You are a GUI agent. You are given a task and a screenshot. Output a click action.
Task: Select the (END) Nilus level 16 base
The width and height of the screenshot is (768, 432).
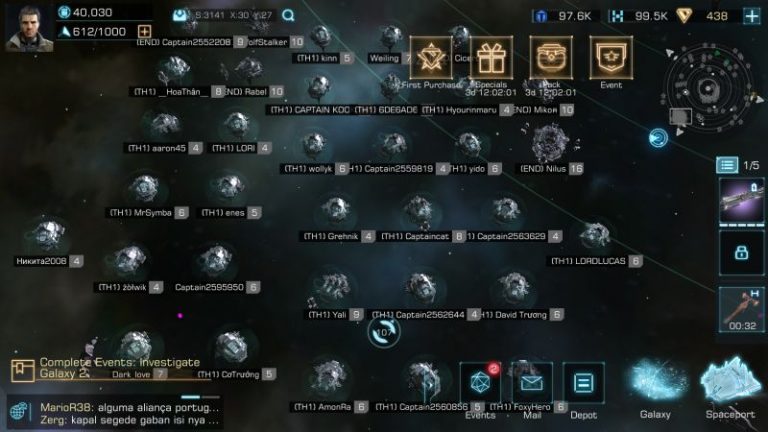click(x=551, y=149)
